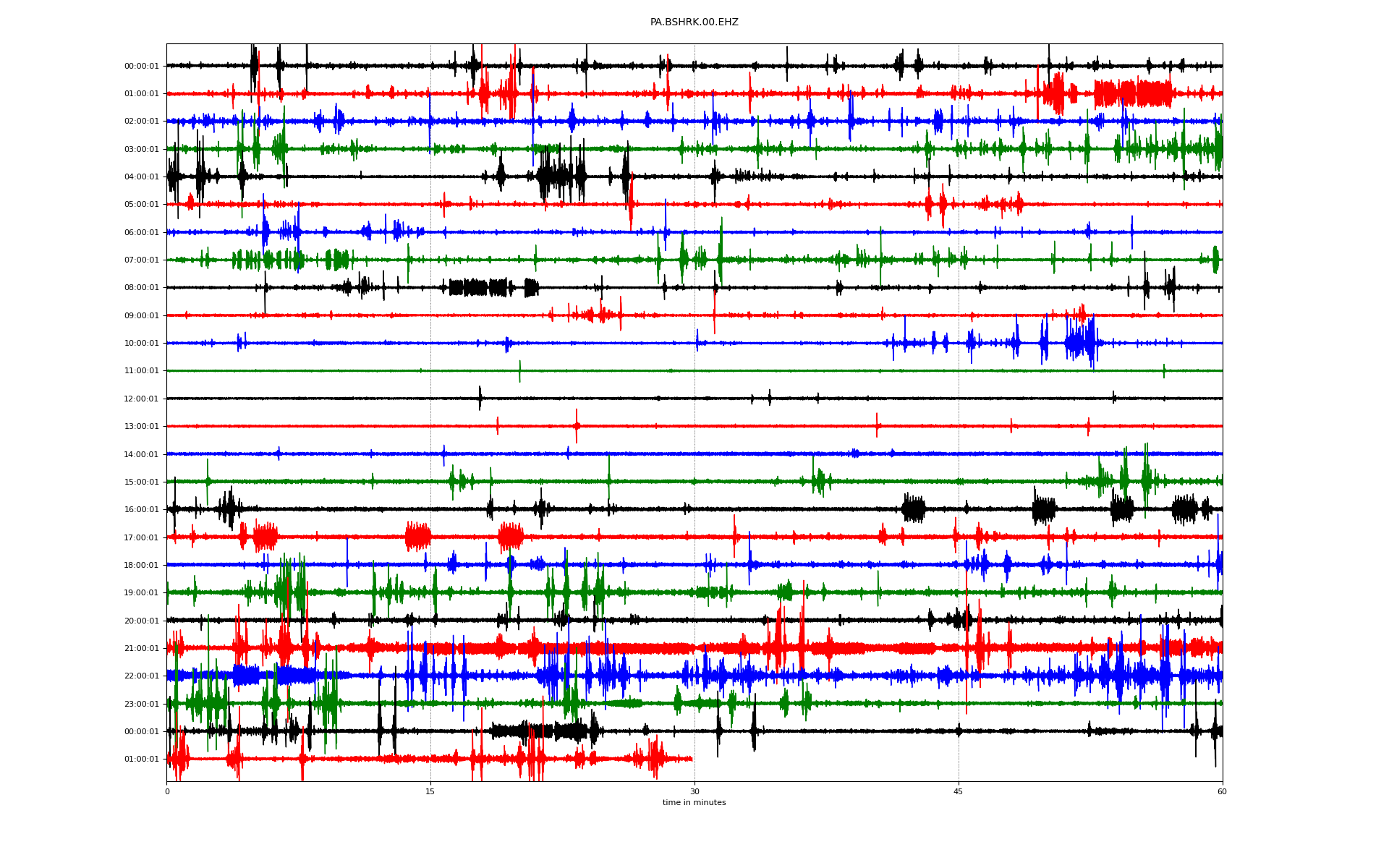Image resolution: width=1389 pixels, height=868 pixels.
Task: Click the 30 minute x-axis tick label
Action: point(694,791)
